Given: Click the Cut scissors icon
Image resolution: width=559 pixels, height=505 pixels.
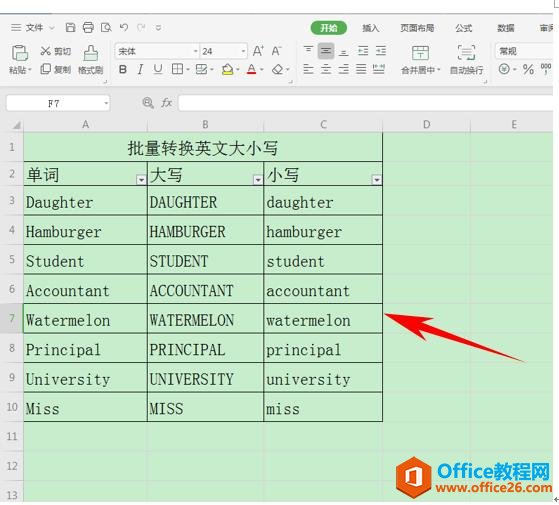Looking at the screenshot, I should pyautogui.click(x=45, y=51).
